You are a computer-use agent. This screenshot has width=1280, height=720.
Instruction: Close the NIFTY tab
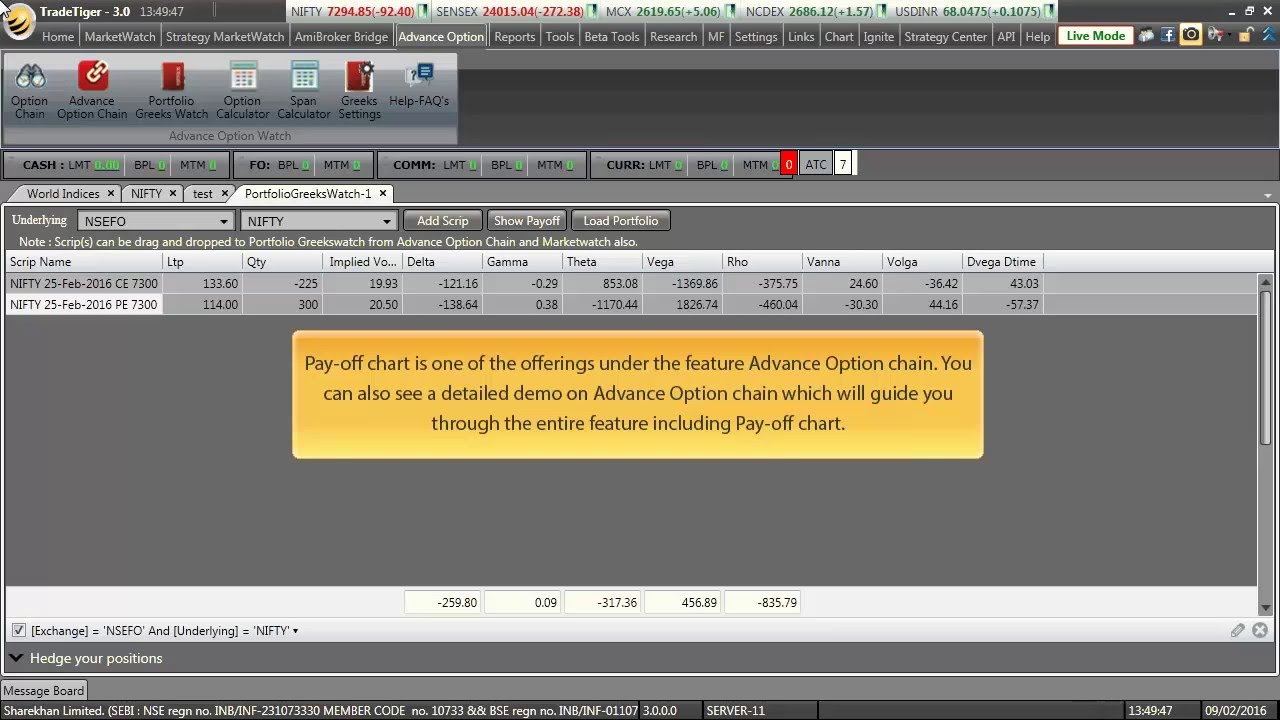click(172, 193)
